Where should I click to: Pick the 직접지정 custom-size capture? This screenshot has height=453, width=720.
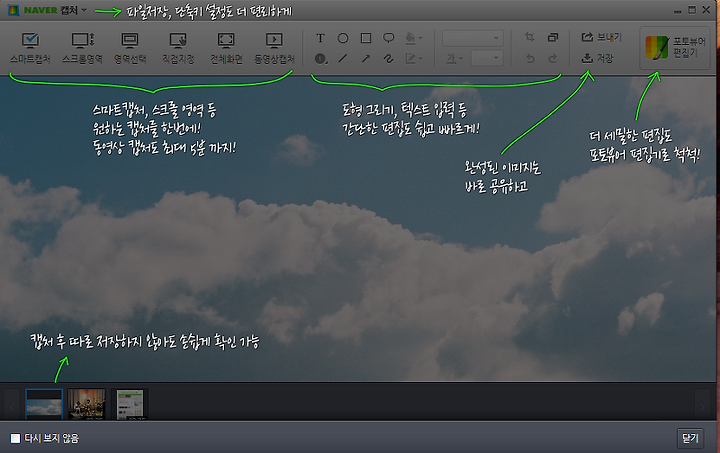coord(178,48)
